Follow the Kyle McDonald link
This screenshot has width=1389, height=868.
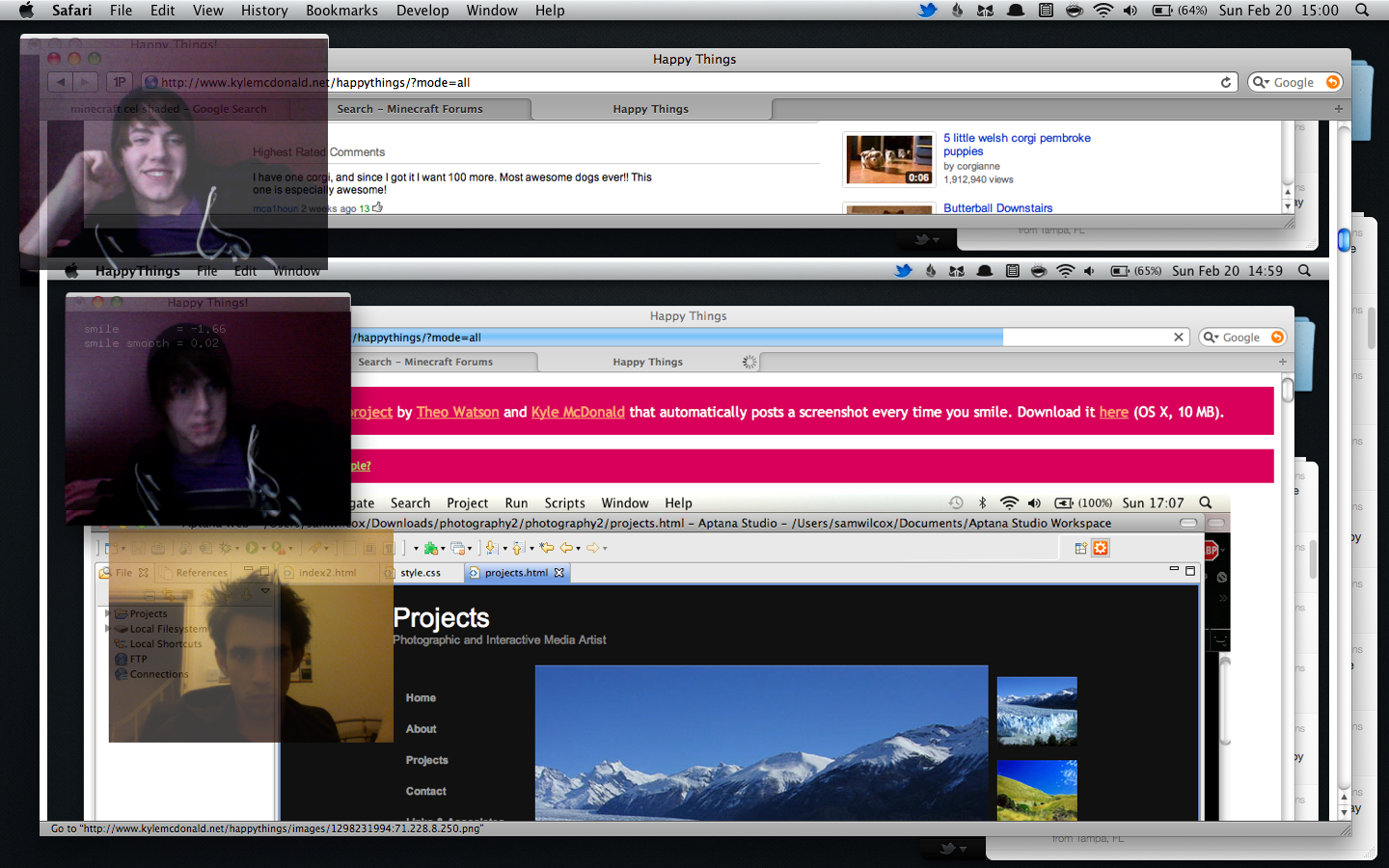click(578, 412)
